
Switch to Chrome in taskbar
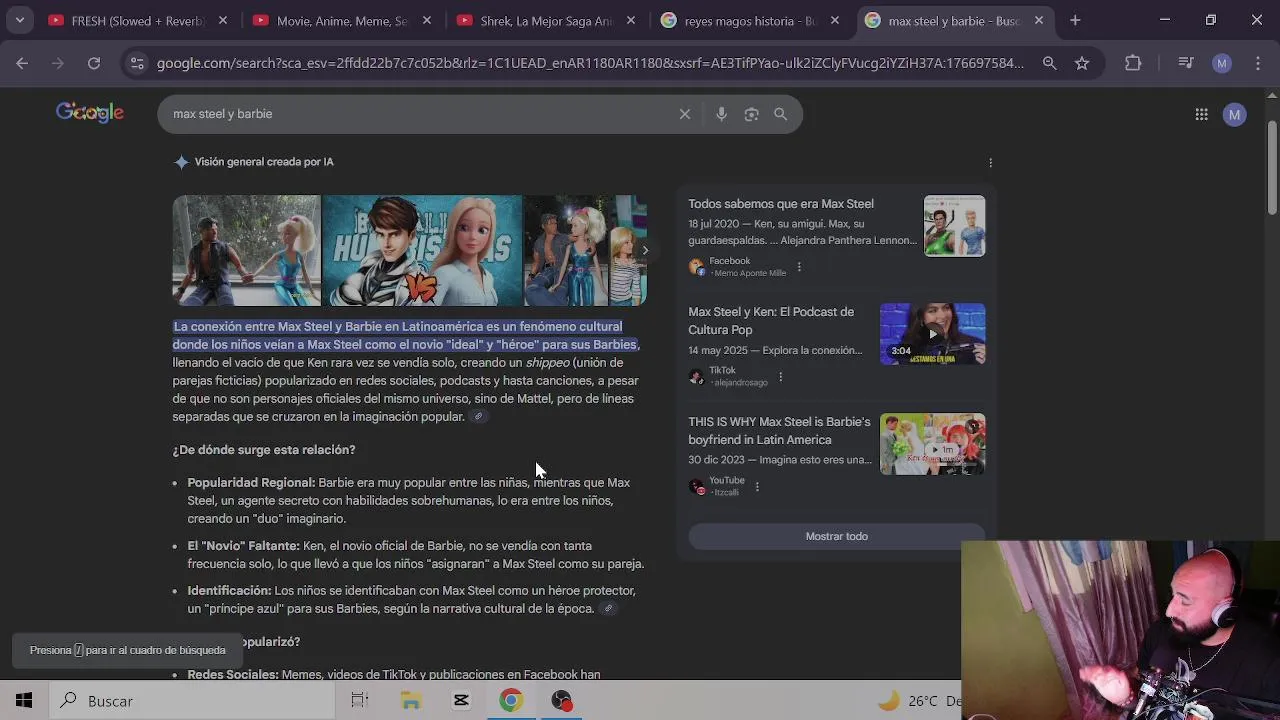click(511, 701)
